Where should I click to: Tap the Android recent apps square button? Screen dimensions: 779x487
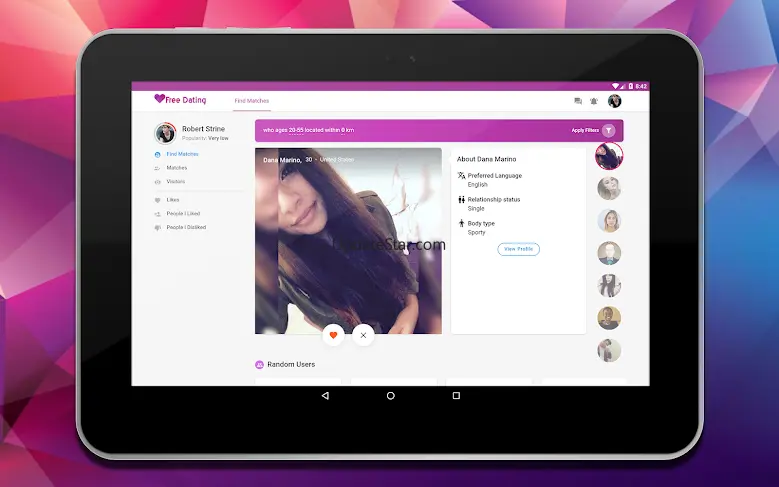456,396
